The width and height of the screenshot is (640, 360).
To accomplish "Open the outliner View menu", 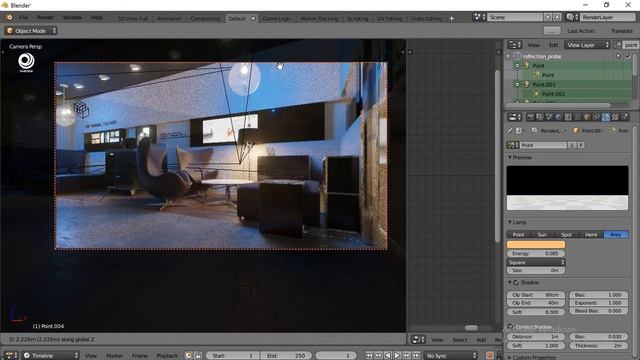I will point(533,45).
